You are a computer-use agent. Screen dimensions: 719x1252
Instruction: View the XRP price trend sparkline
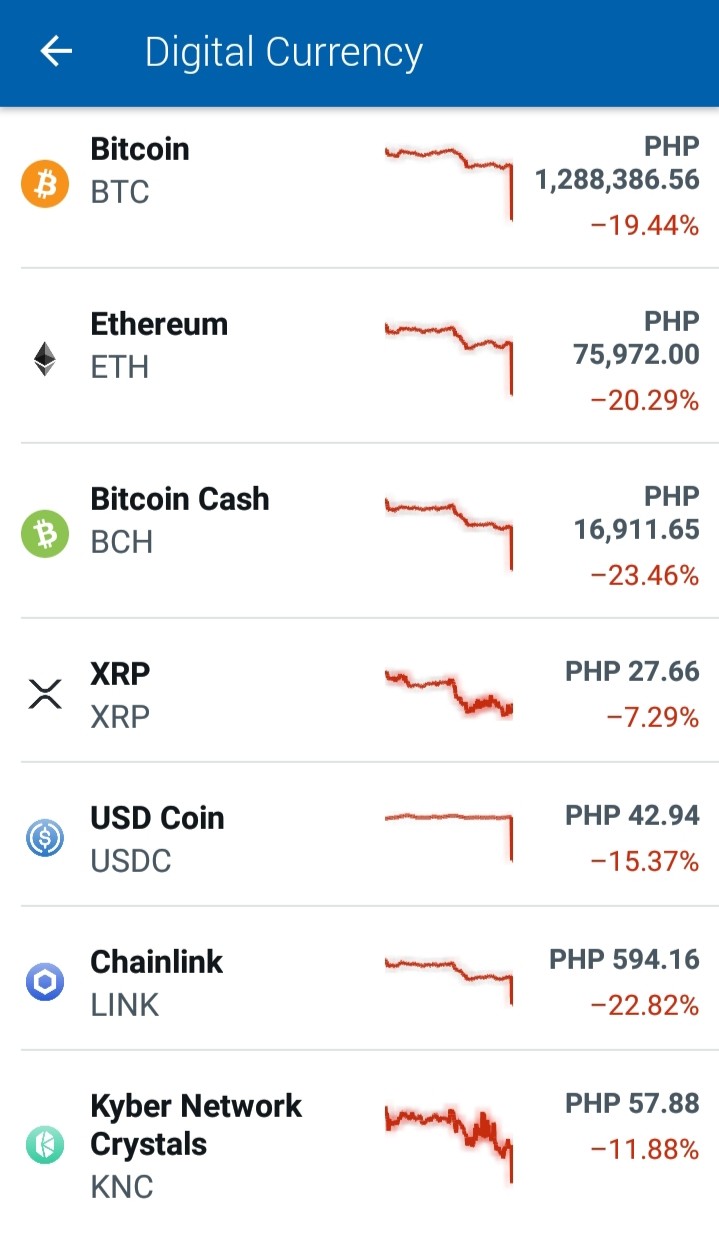[x=448, y=693]
